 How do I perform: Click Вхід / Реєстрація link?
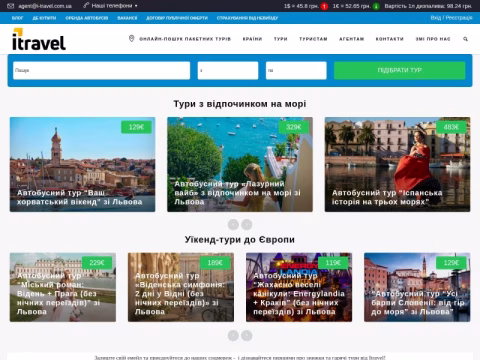pyautogui.click(x=451, y=18)
